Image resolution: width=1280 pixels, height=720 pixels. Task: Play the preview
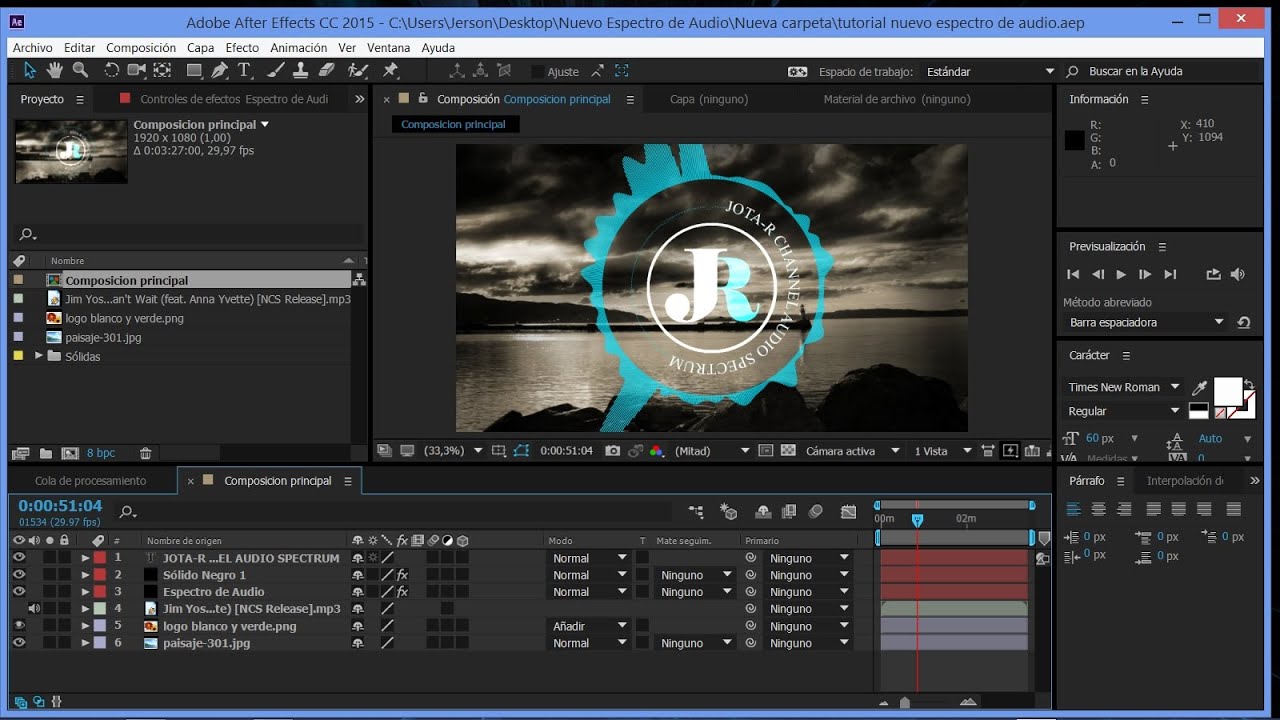tap(1121, 274)
